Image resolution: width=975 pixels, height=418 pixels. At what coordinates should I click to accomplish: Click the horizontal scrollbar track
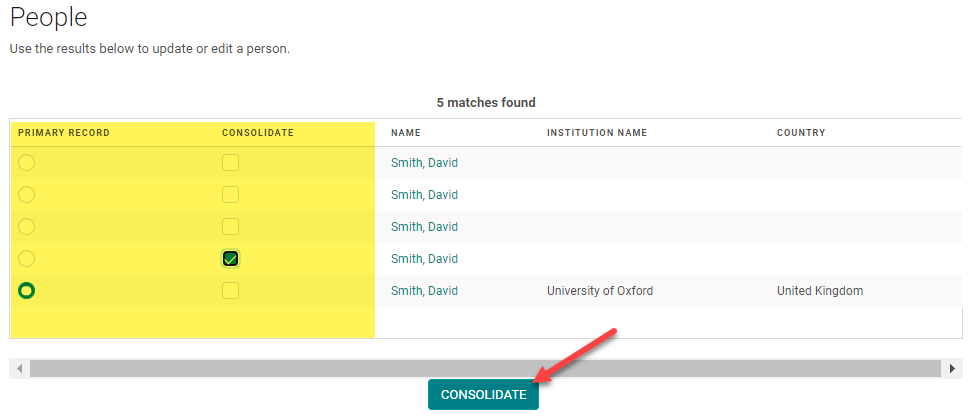[x=485, y=369]
